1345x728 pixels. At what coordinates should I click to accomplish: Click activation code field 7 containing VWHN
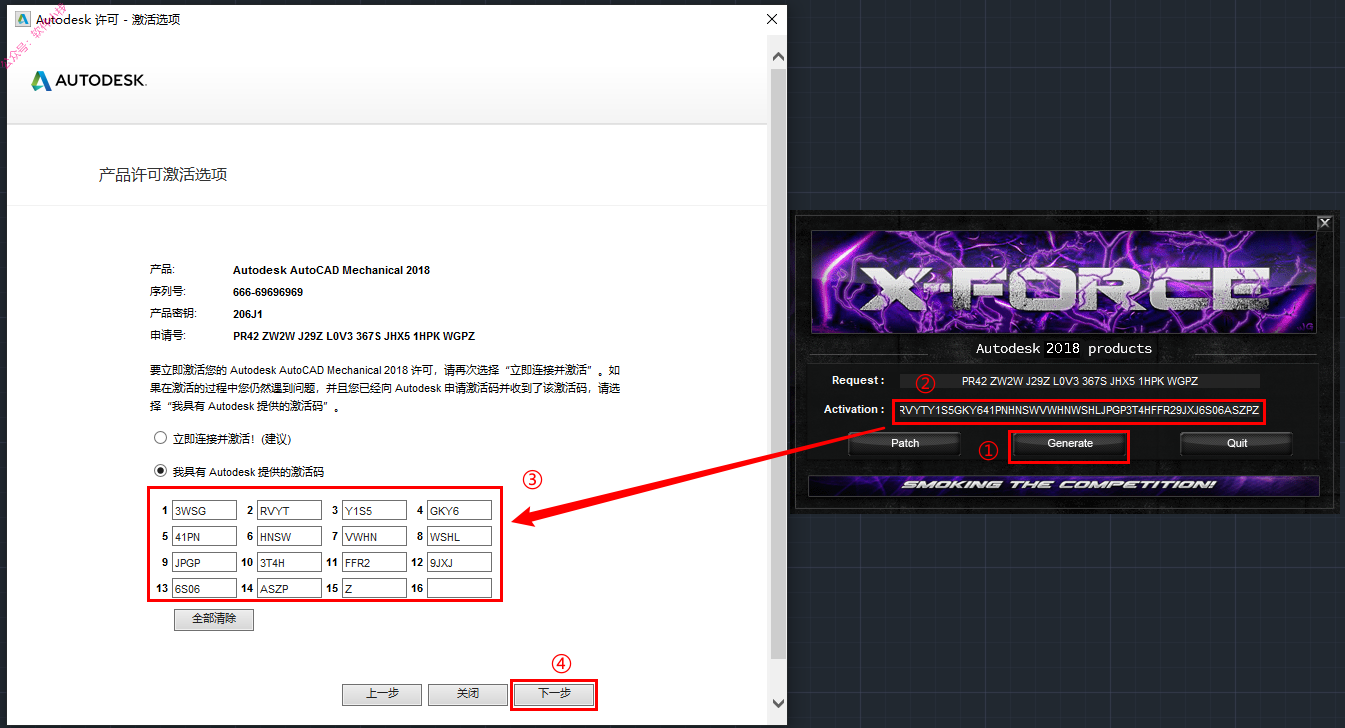[374, 536]
